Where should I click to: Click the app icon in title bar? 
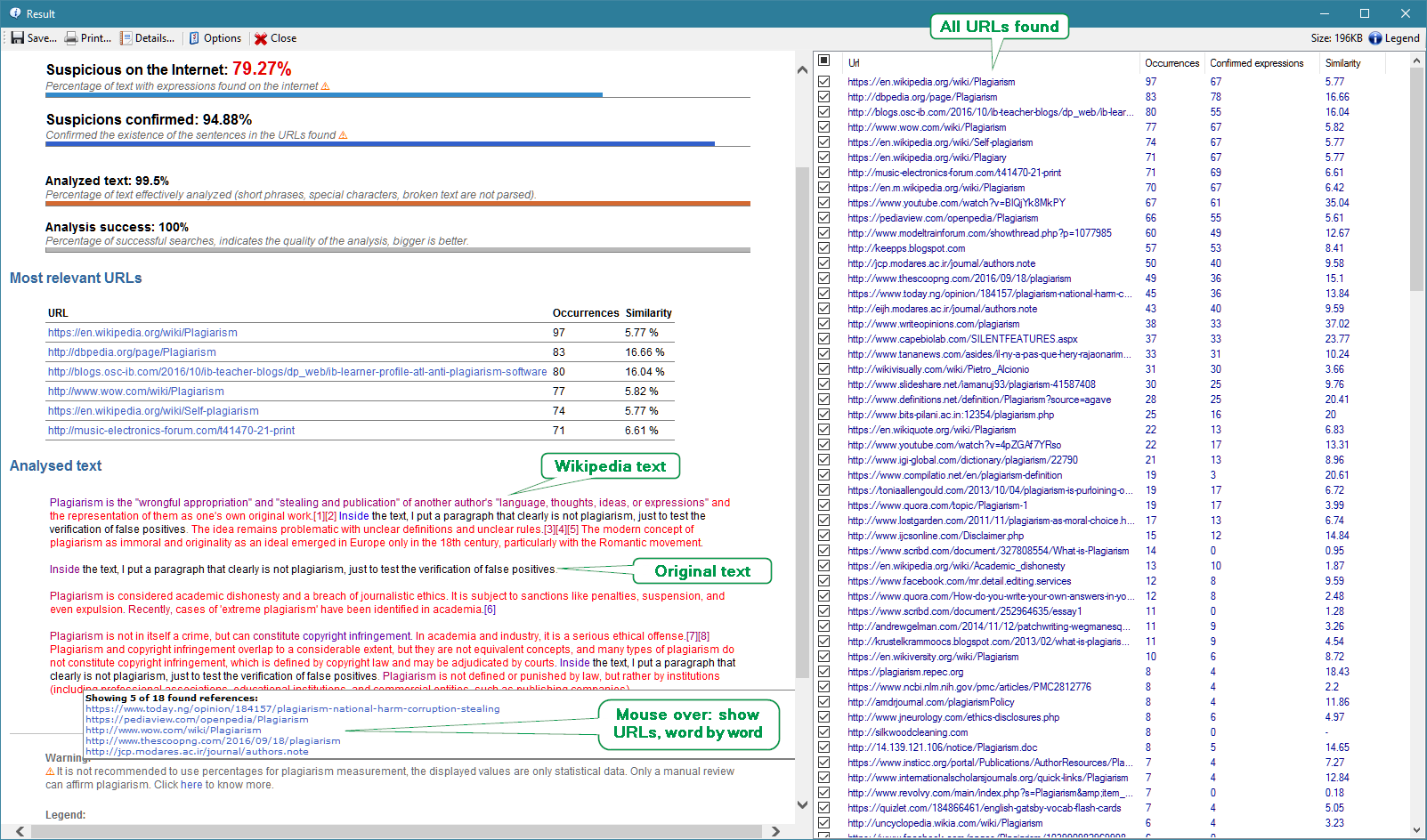pos(15,13)
